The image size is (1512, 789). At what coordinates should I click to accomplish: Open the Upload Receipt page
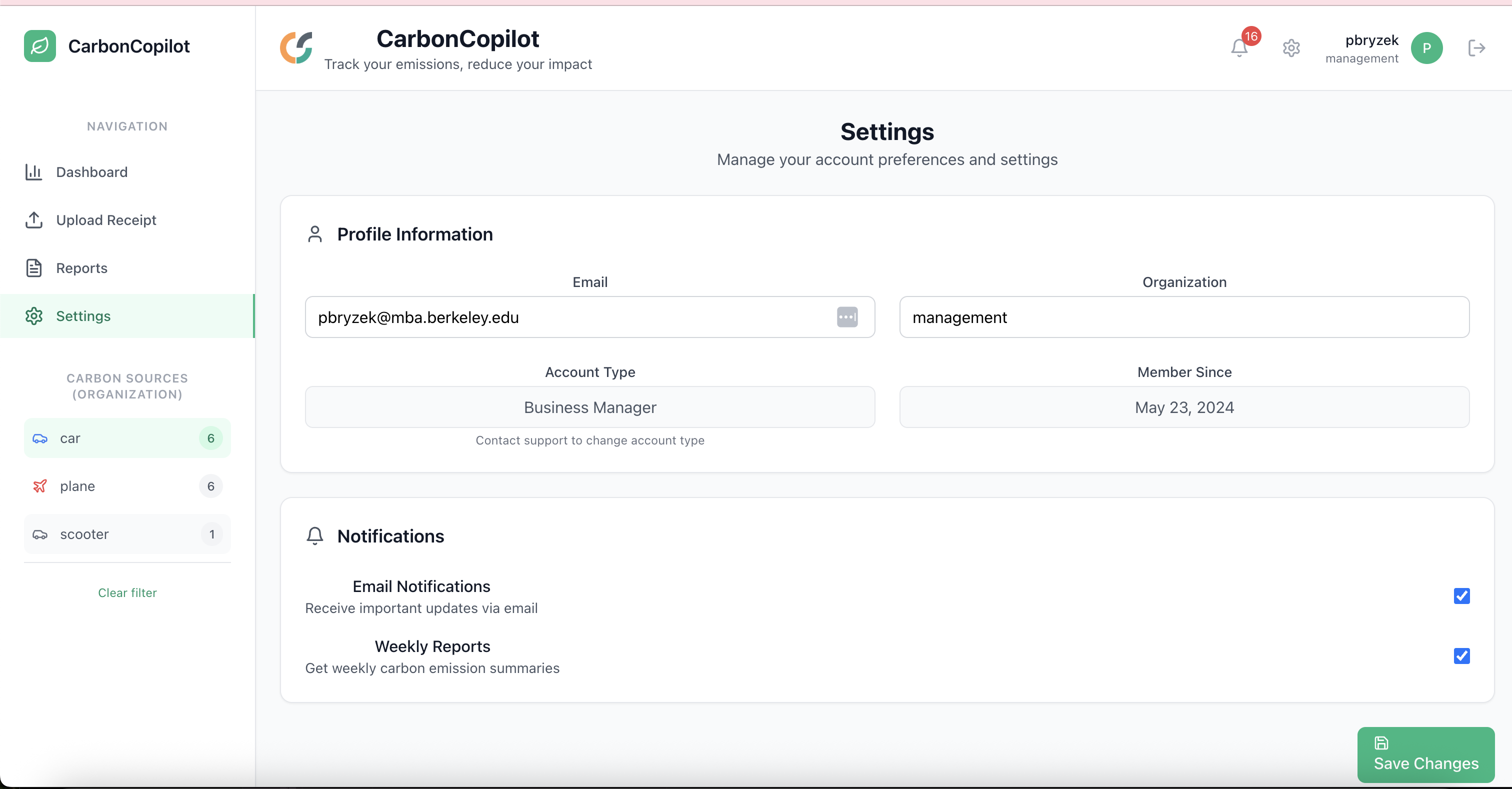tap(105, 220)
